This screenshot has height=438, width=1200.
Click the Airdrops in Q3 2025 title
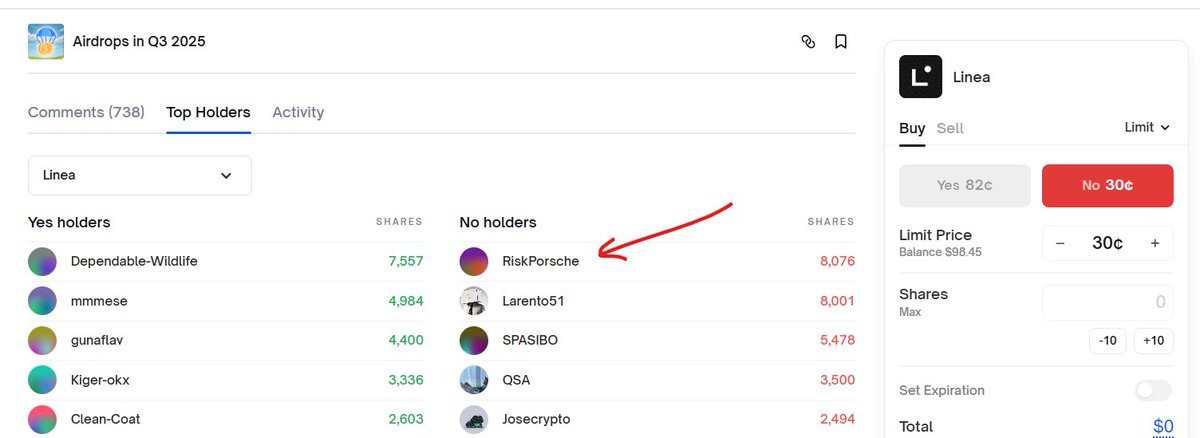(139, 42)
